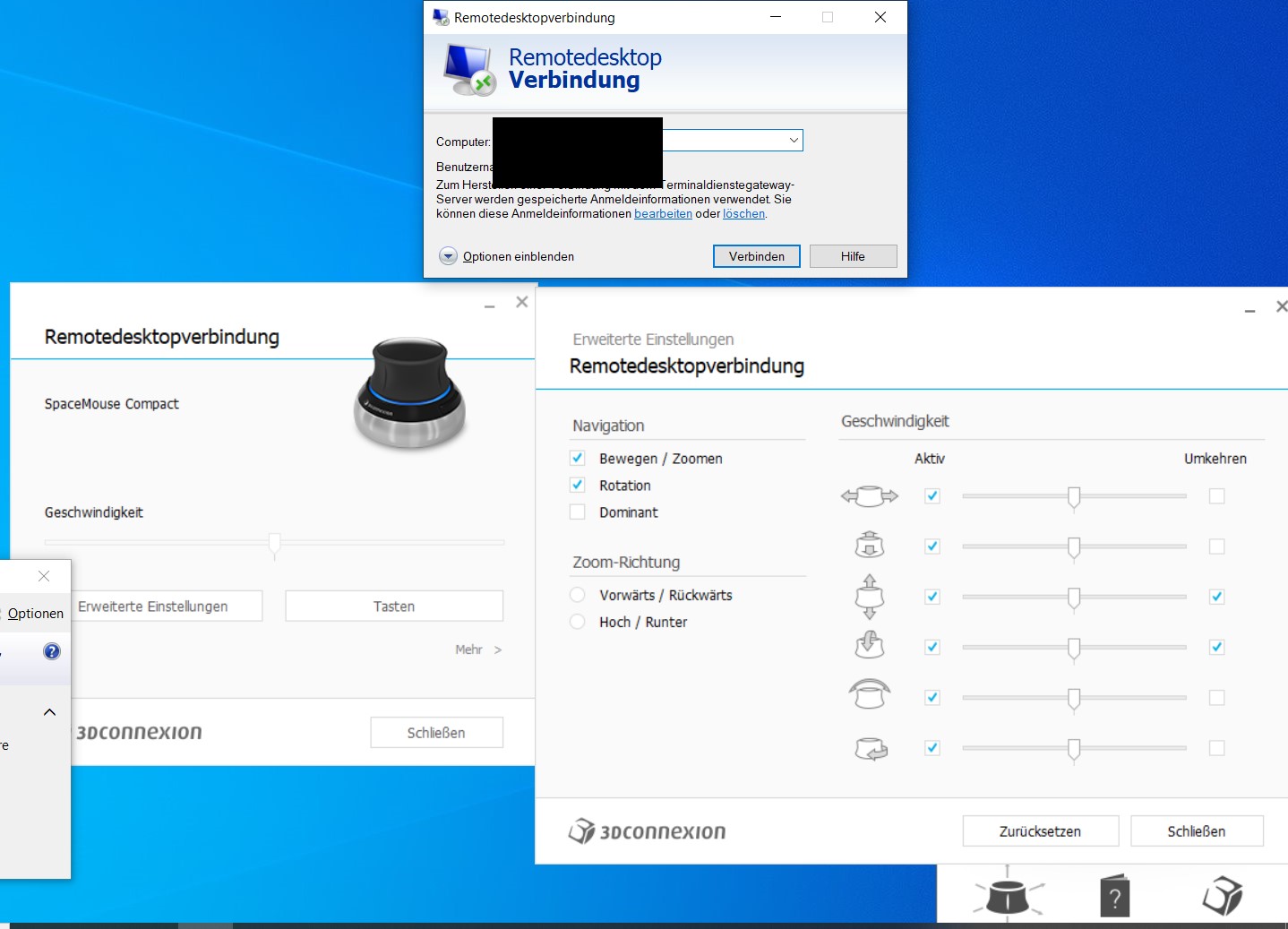Click Schließen in the SpaceMouse Compact panel

click(x=436, y=732)
